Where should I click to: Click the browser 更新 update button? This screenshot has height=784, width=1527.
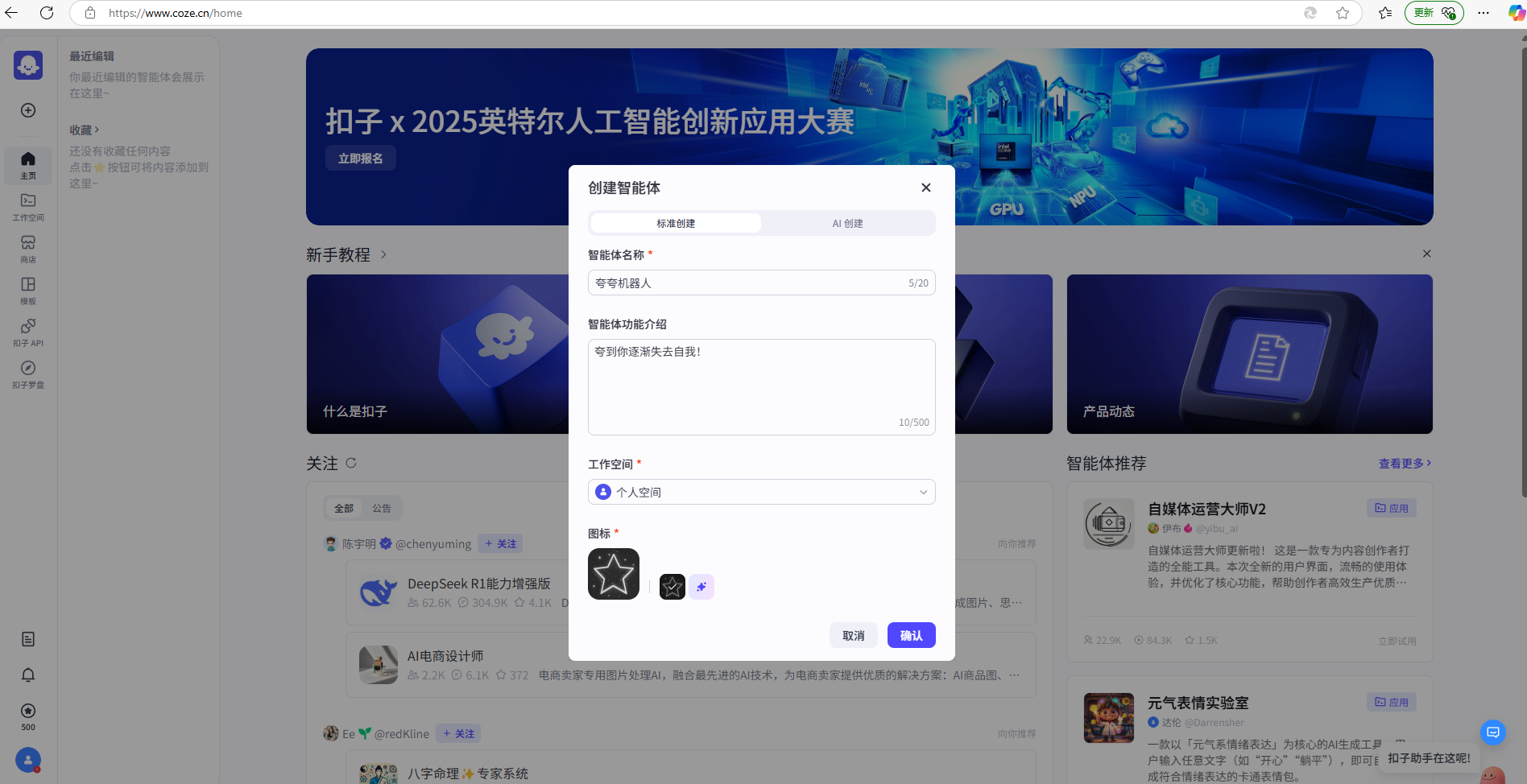(x=1434, y=13)
